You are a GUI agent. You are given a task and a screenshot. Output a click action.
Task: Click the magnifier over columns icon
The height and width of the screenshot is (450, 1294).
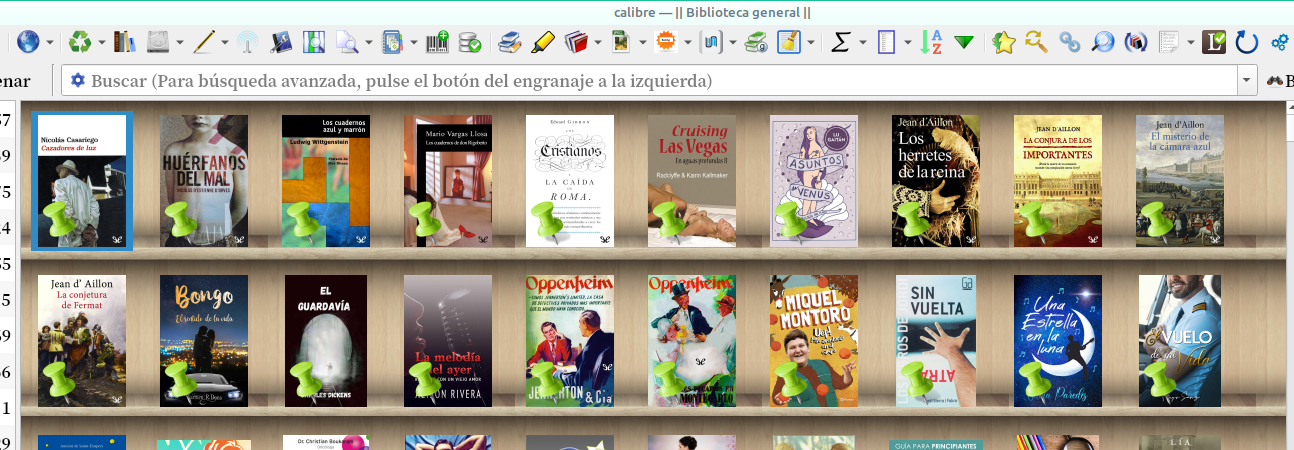pos(314,42)
